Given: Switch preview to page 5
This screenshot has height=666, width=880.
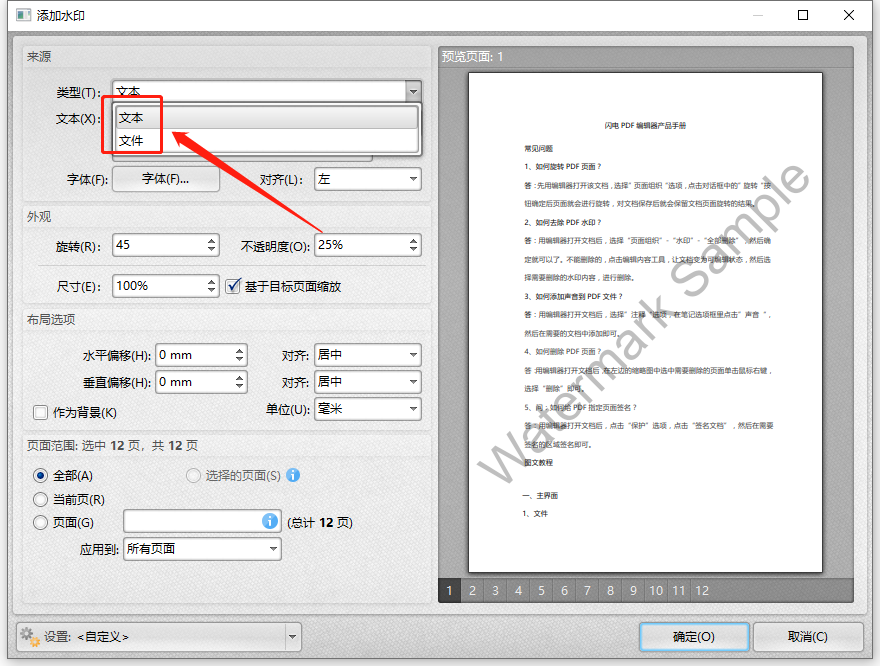Looking at the screenshot, I should (x=542, y=591).
